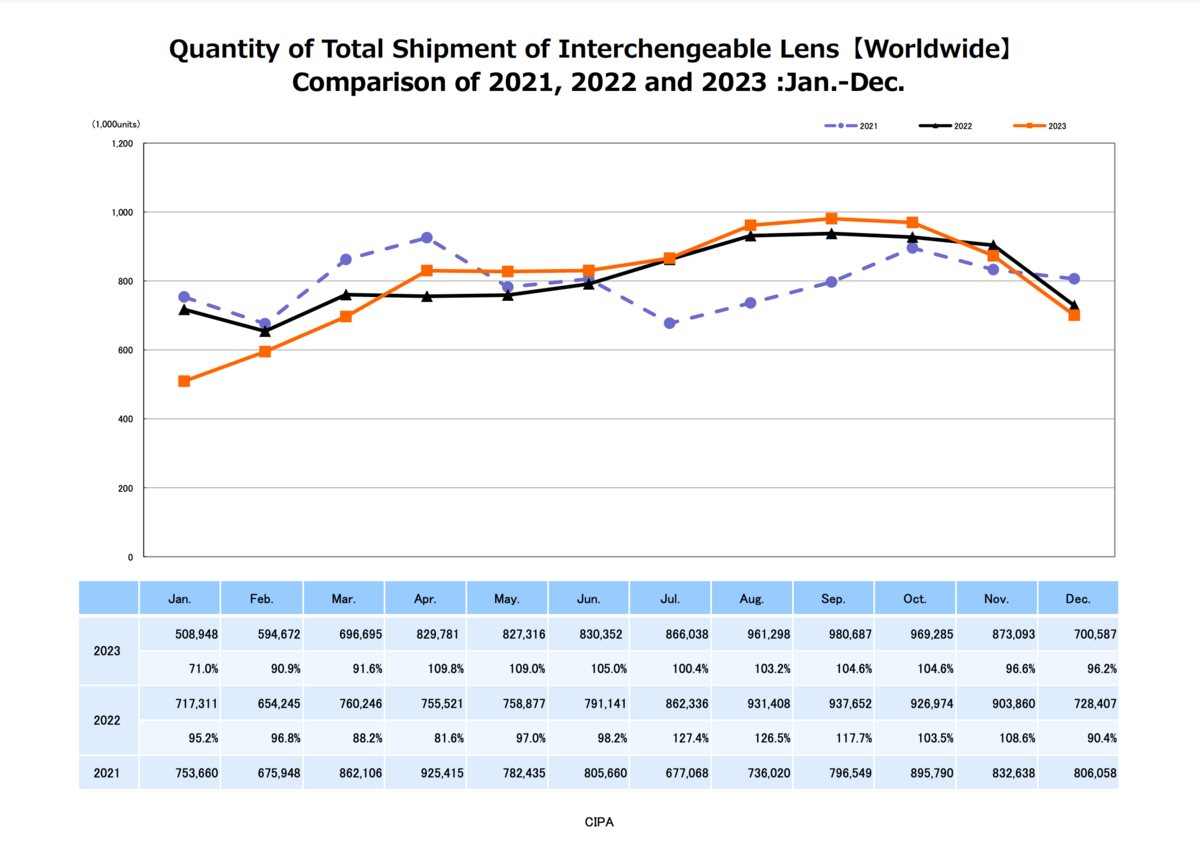Click the purple 2021 July data point
The image size is (1200, 847).
(x=669, y=323)
